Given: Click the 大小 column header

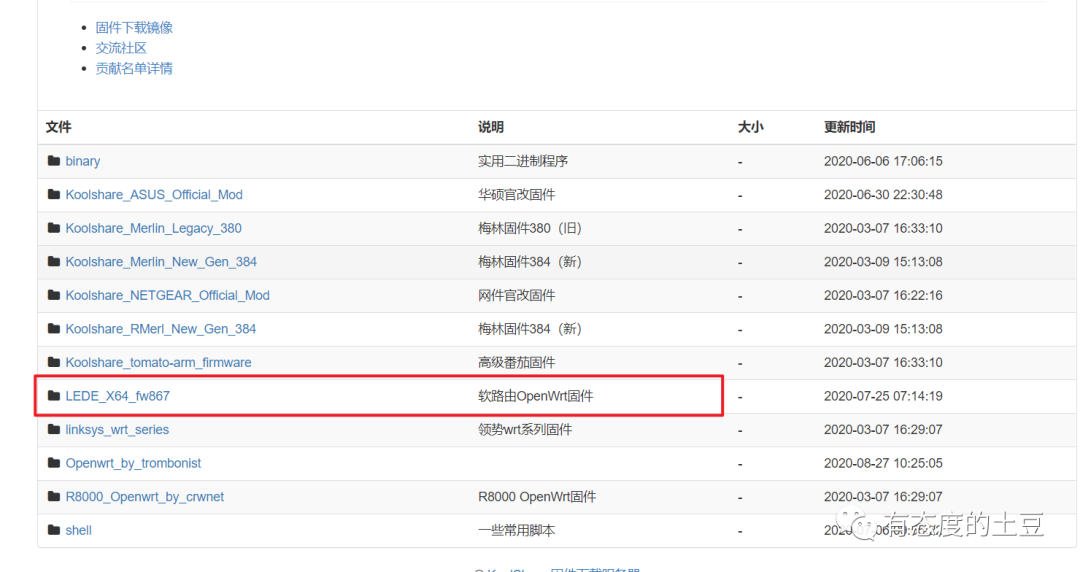Looking at the screenshot, I should pyautogui.click(x=751, y=127).
